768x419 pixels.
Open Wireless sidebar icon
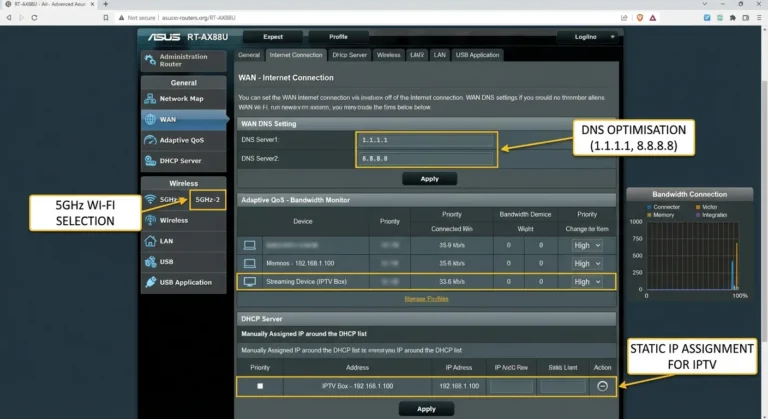[x=150, y=221]
